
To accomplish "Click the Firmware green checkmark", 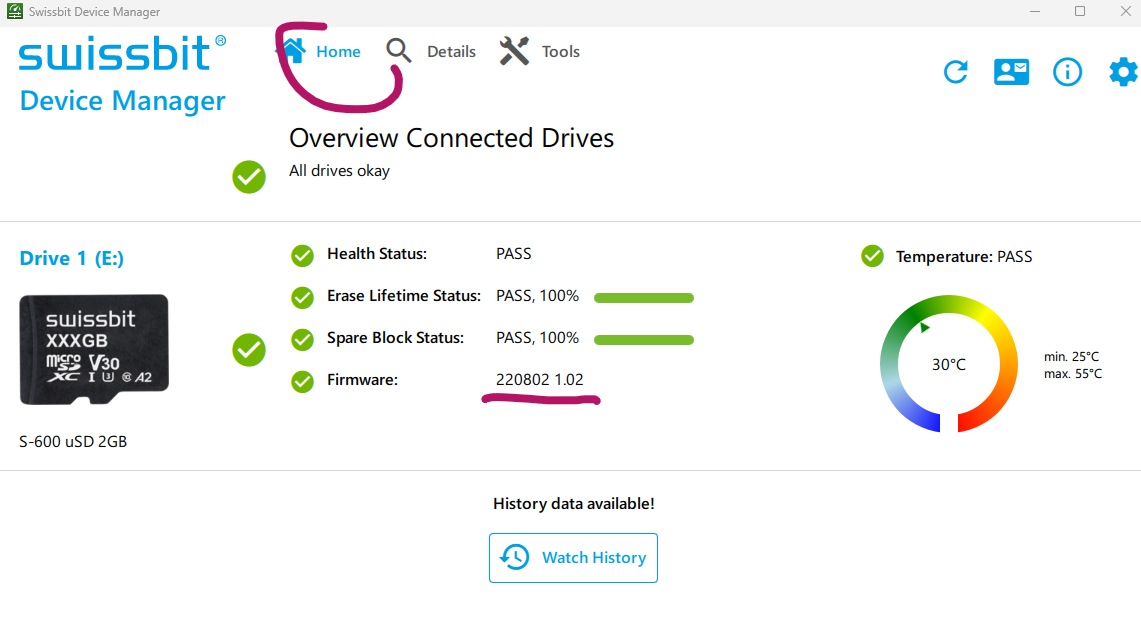I will click(302, 381).
